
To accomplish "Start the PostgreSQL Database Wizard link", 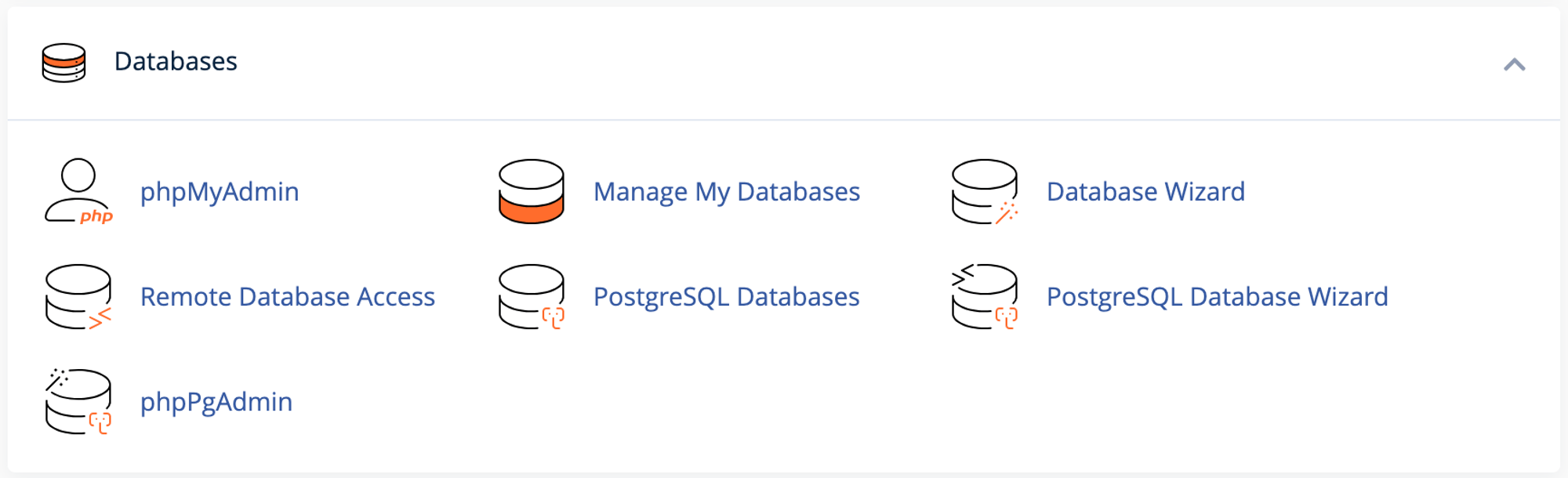I will click(x=1217, y=297).
